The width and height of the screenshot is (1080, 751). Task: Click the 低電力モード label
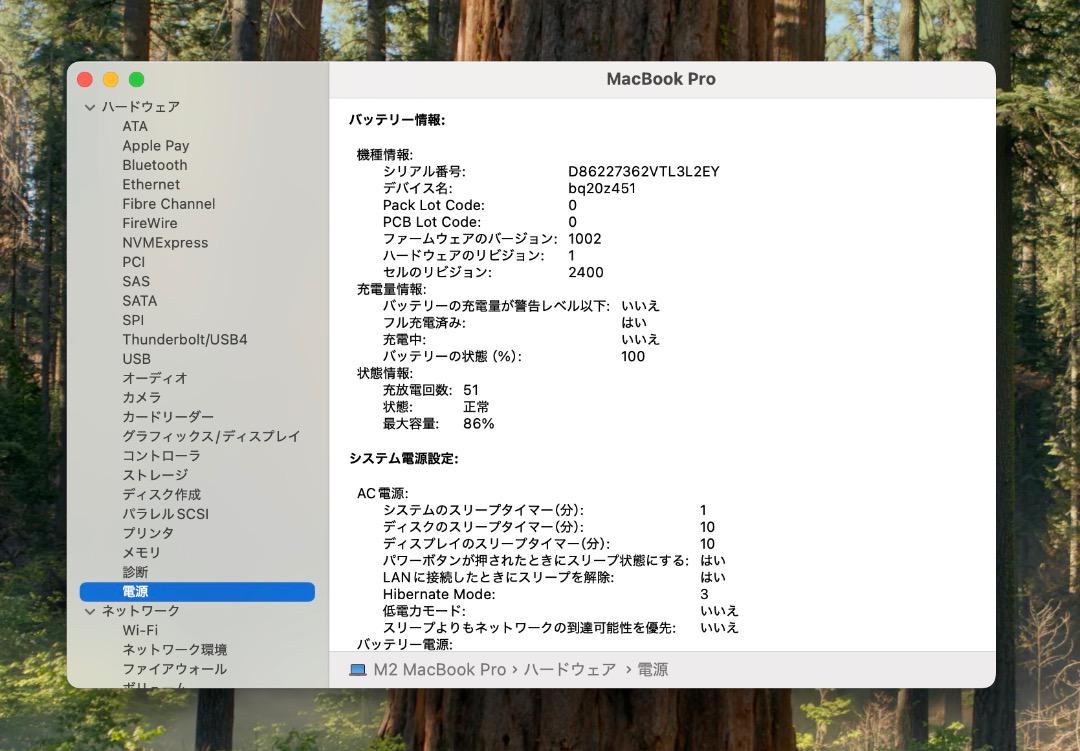point(424,610)
